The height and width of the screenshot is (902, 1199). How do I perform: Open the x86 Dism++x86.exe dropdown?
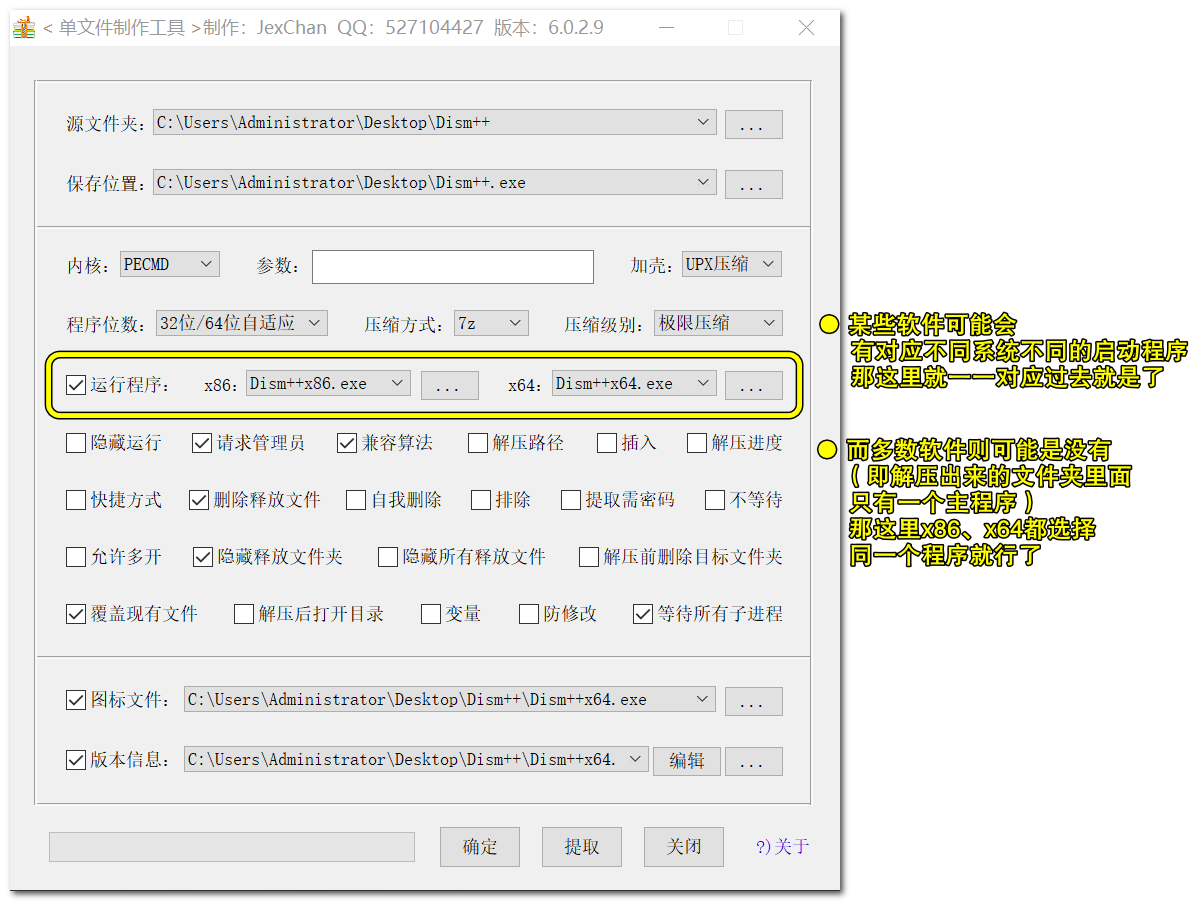click(328, 384)
